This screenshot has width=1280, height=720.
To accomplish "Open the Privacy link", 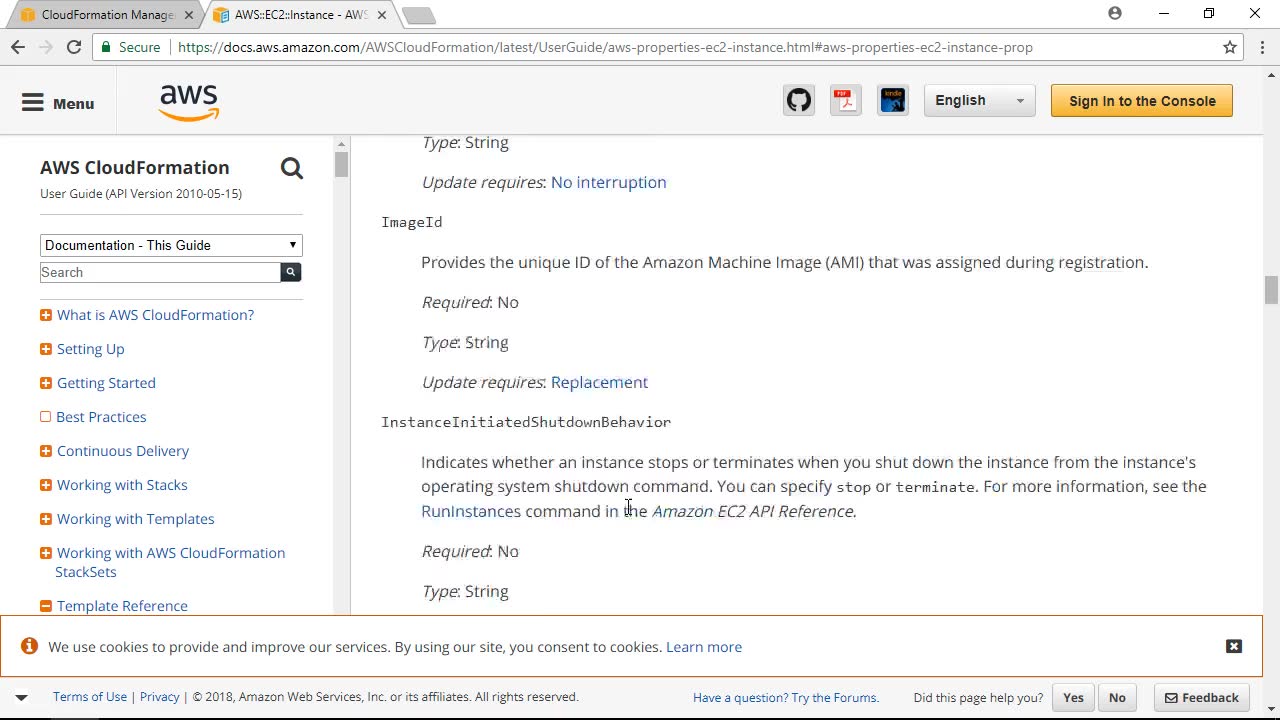I will [160, 697].
